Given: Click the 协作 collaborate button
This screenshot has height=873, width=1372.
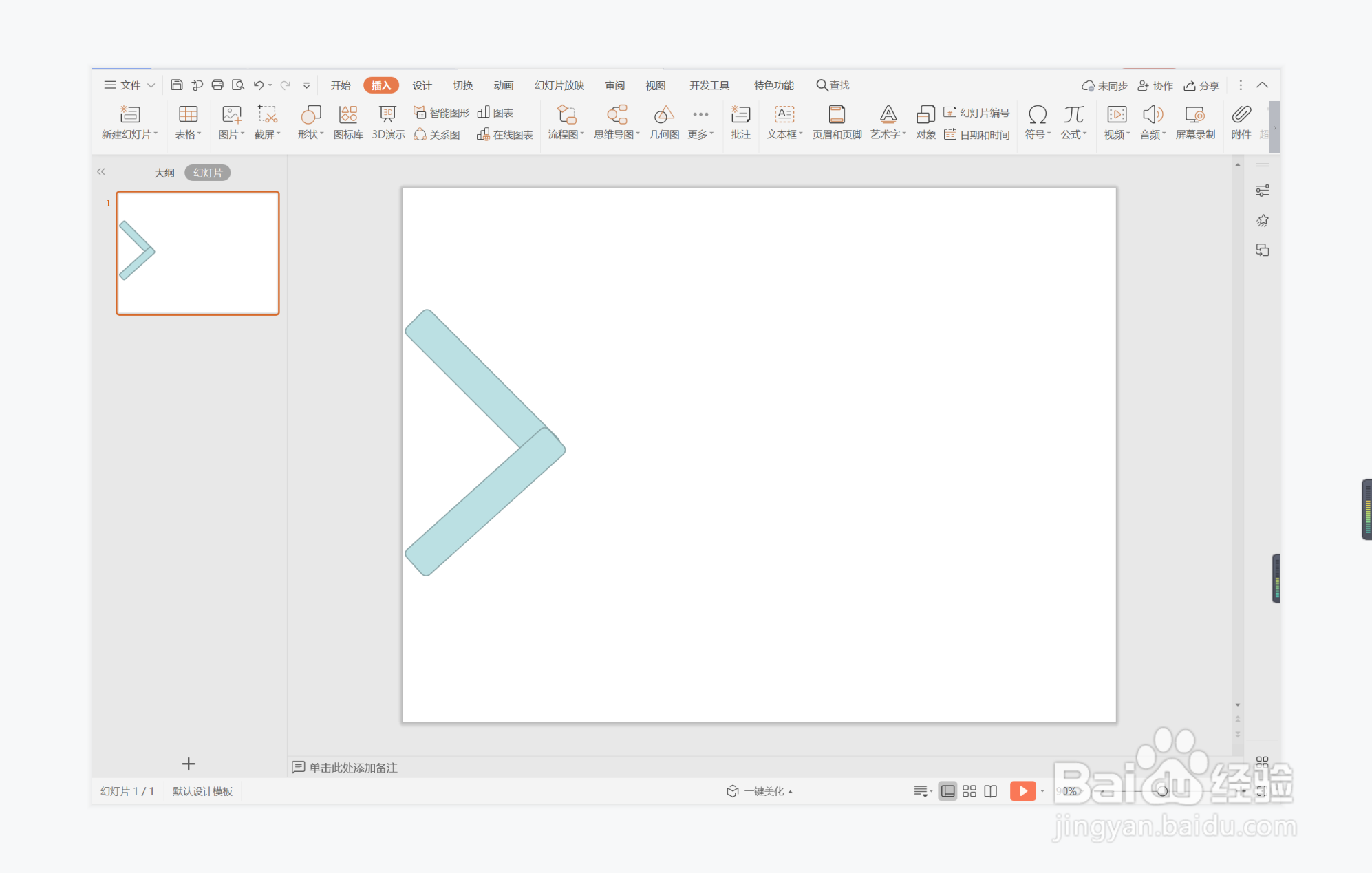Looking at the screenshot, I should tap(1155, 86).
